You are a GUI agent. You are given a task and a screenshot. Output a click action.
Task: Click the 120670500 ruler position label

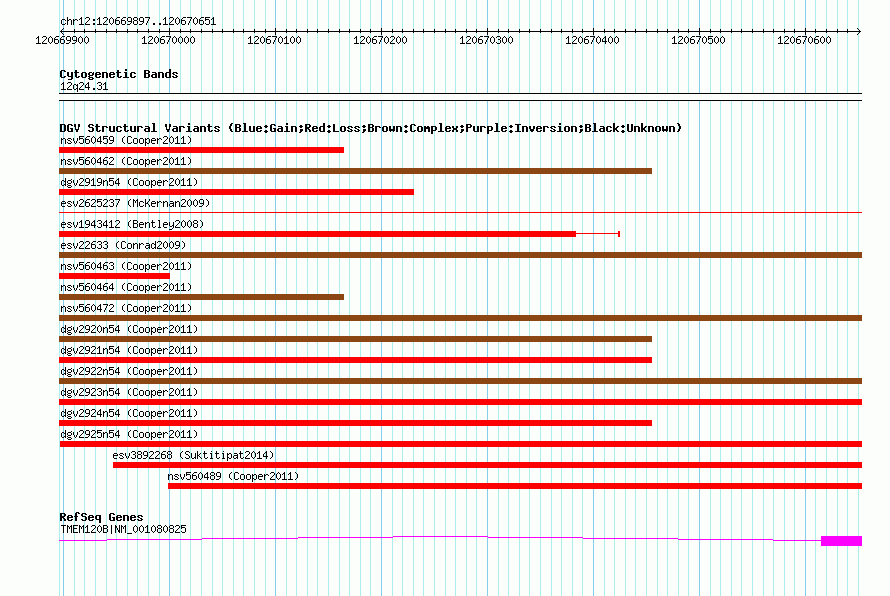[x=698, y=40]
